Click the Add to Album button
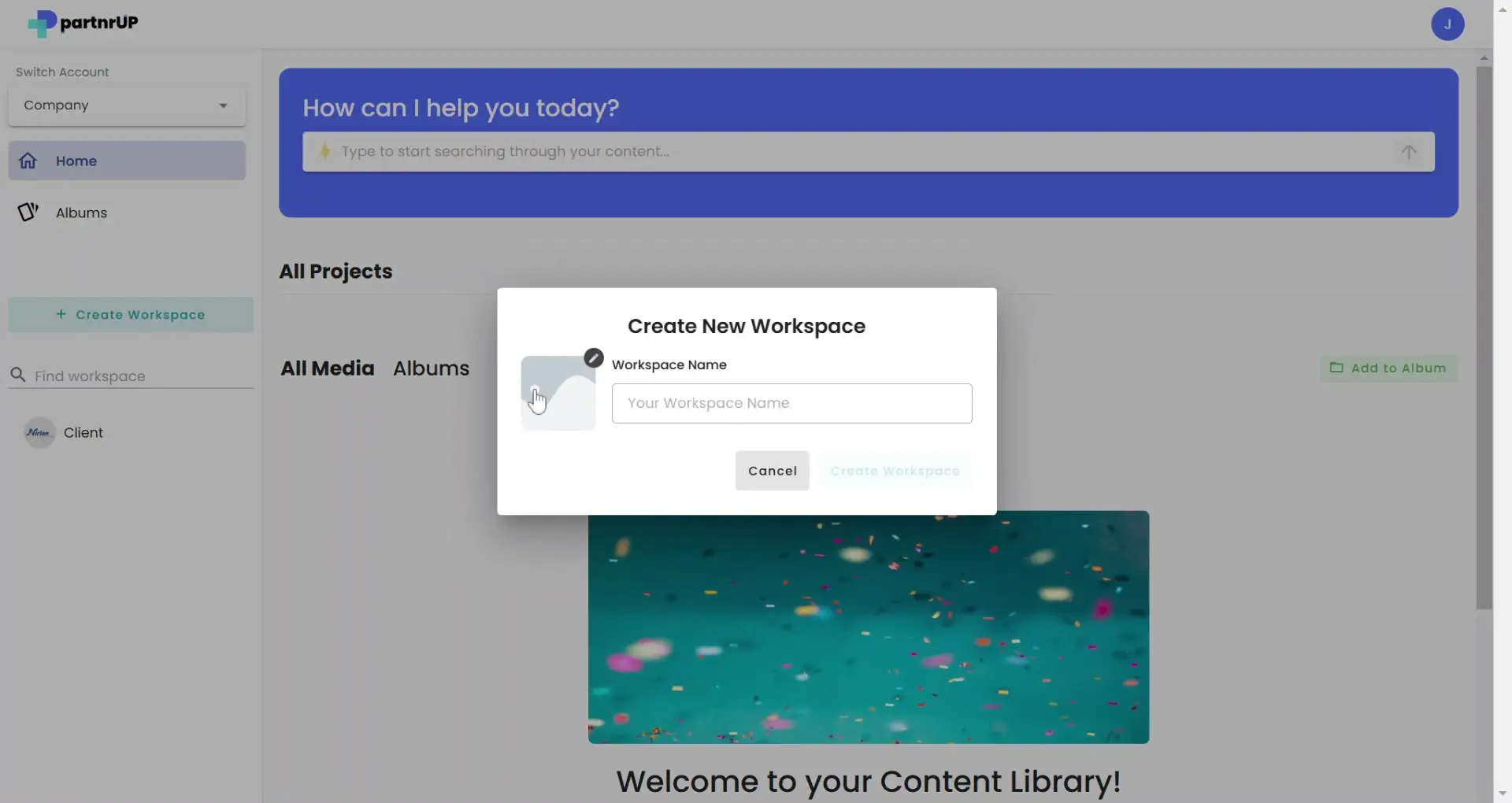This screenshot has width=1512, height=803. coord(1388,368)
